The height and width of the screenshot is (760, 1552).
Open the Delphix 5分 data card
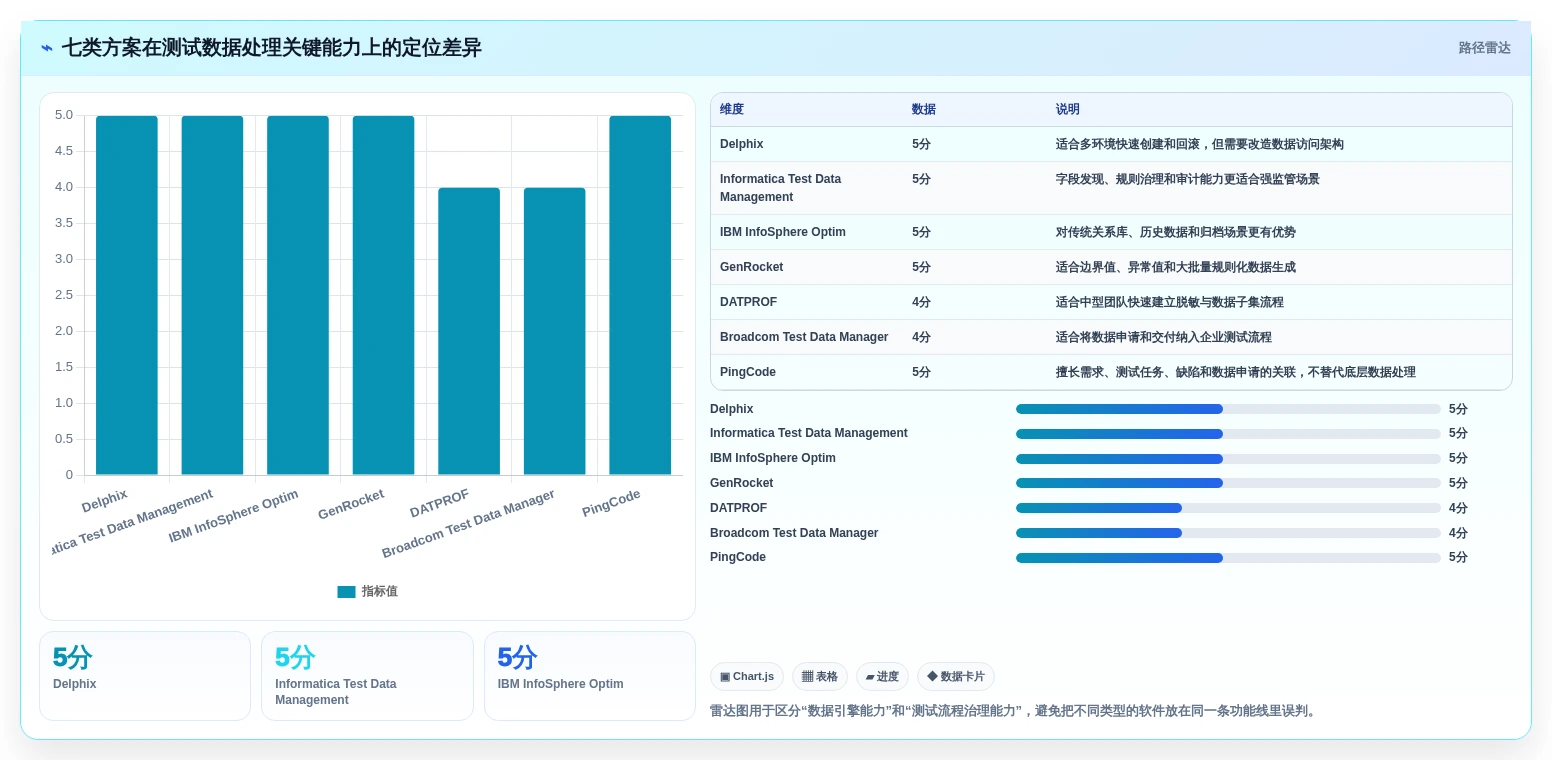(145, 676)
